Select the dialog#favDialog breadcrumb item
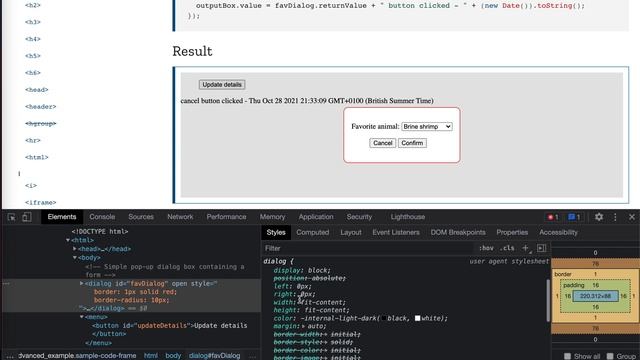 point(214,356)
